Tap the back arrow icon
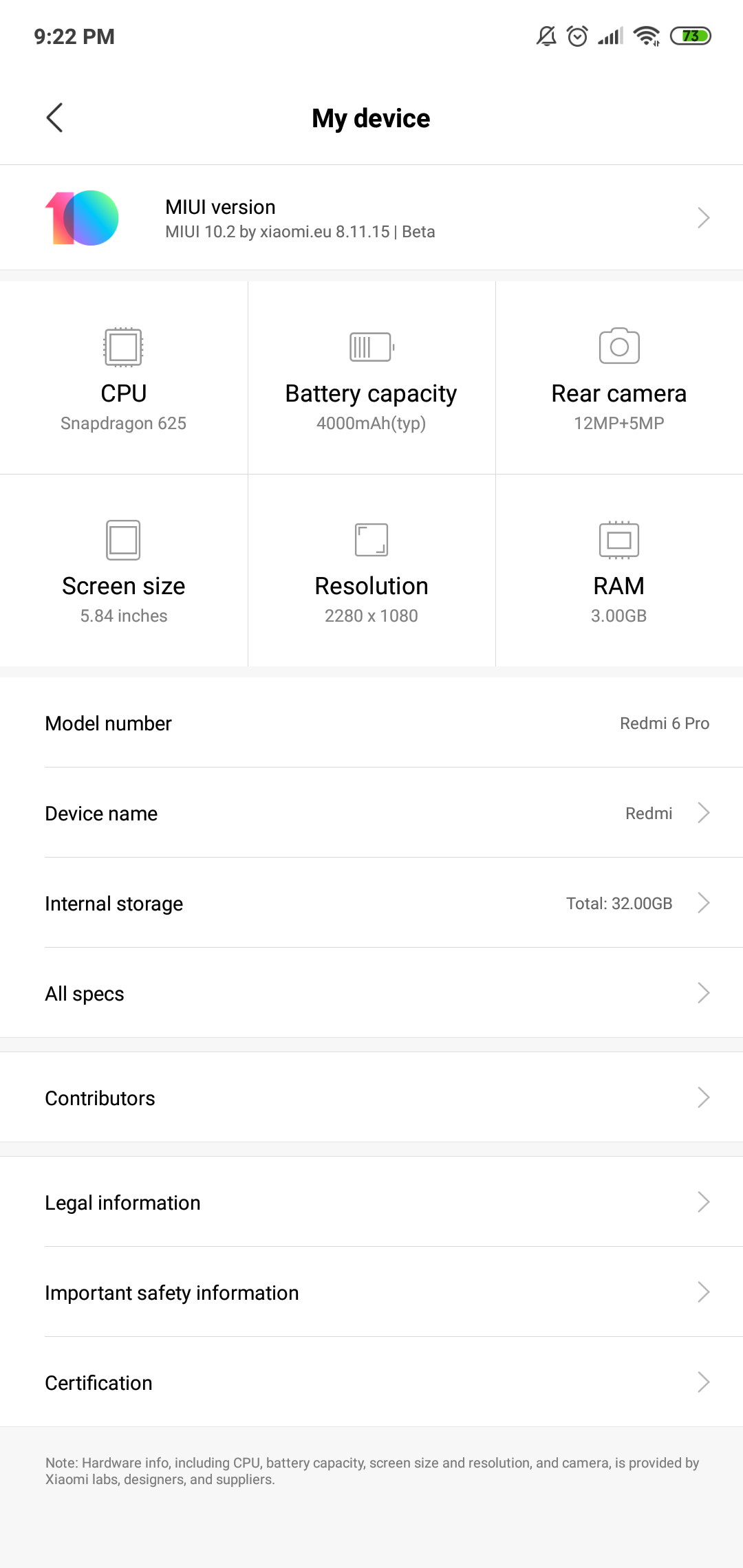The image size is (743, 1568). [x=55, y=118]
